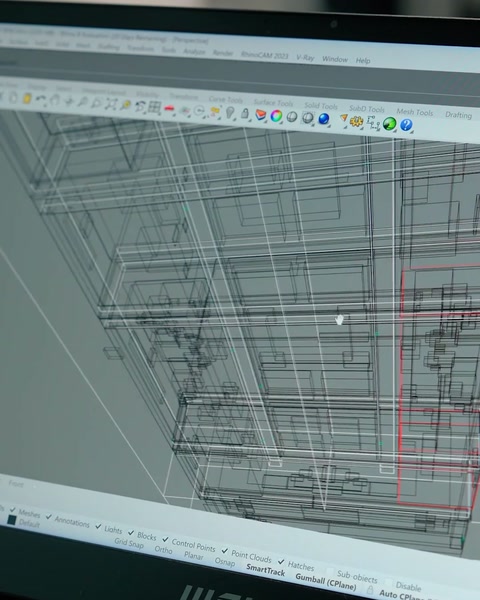
Task: Toggle Grid Snap in the status bar
Action: (129, 543)
